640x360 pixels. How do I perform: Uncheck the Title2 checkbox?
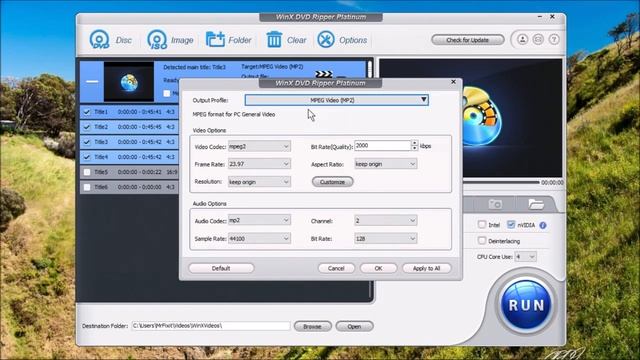[87, 127]
